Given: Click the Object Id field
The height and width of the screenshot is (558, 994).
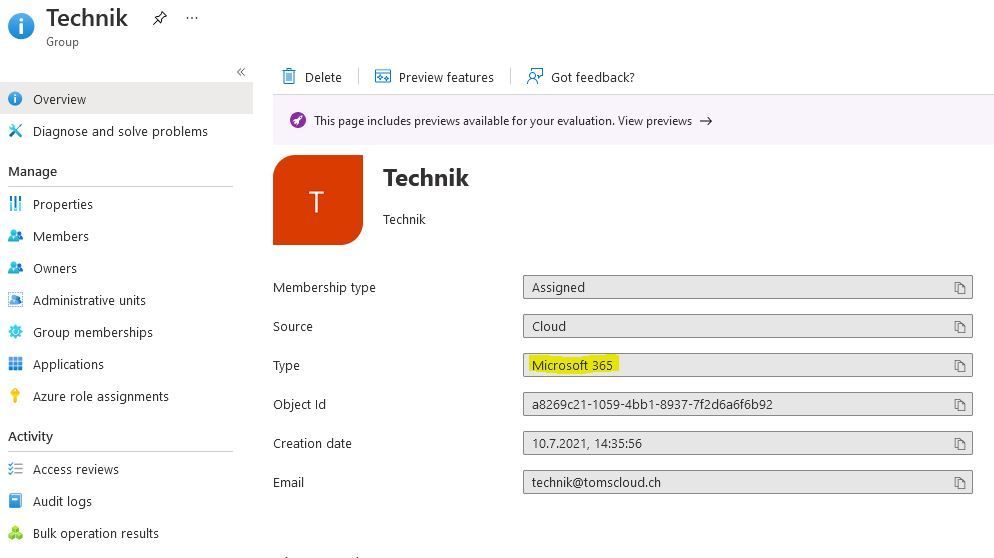Looking at the screenshot, I should point(747,404).
